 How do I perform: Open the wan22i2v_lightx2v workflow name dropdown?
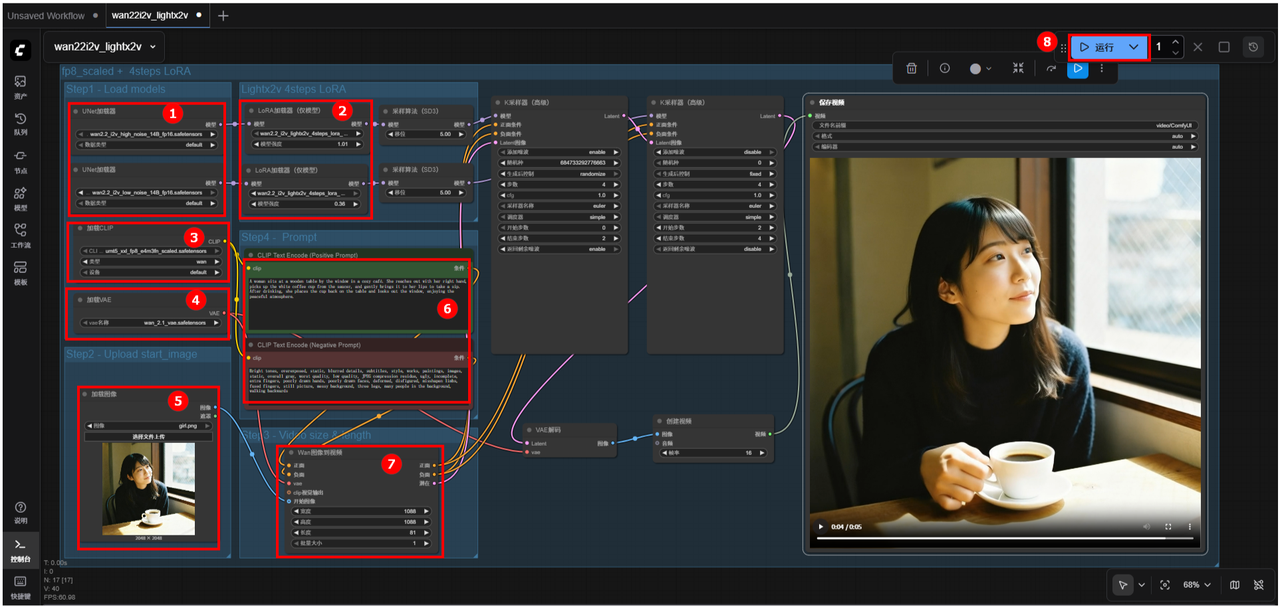point(104,46)
